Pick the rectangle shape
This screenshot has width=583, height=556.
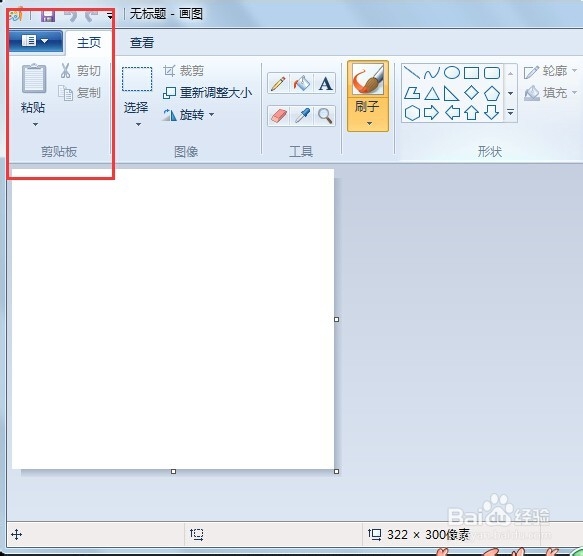[x=471, y=73]
